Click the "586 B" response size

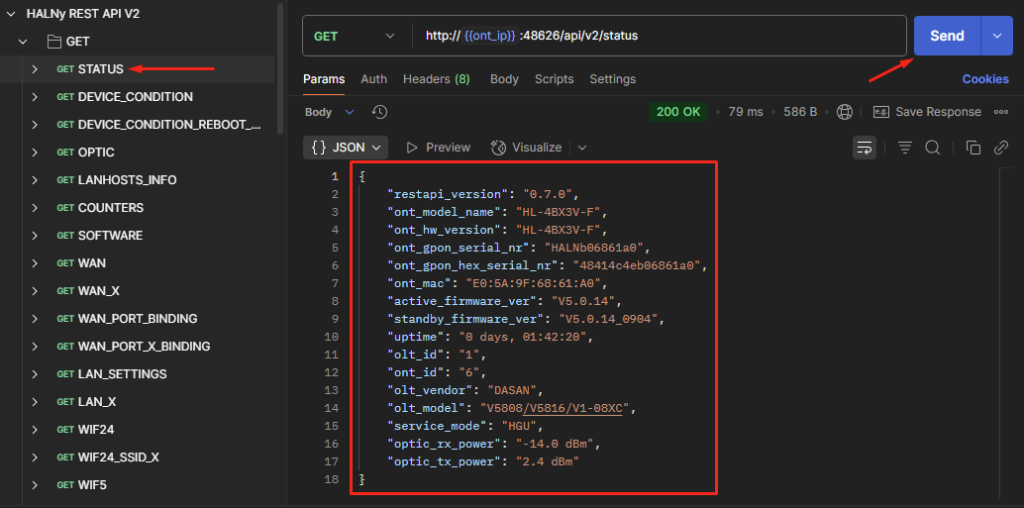801,112
